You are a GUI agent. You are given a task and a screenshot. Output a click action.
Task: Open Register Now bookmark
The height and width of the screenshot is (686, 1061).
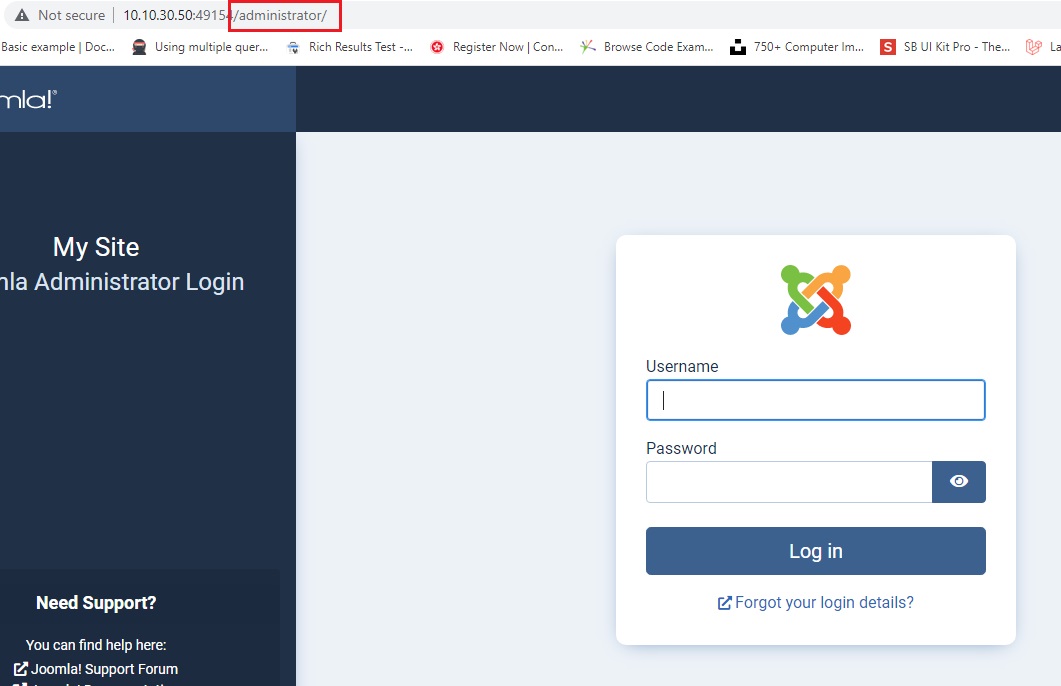pos(497,47)
